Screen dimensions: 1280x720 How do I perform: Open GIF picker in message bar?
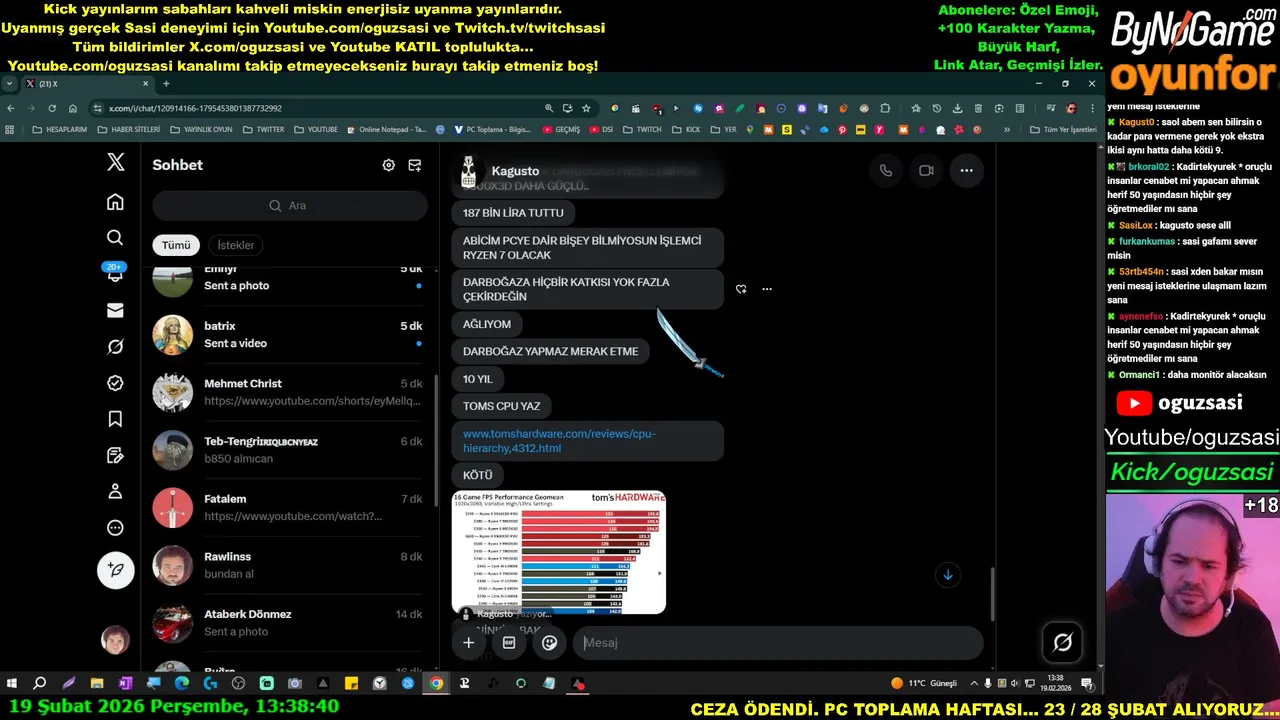click(508, 643)
